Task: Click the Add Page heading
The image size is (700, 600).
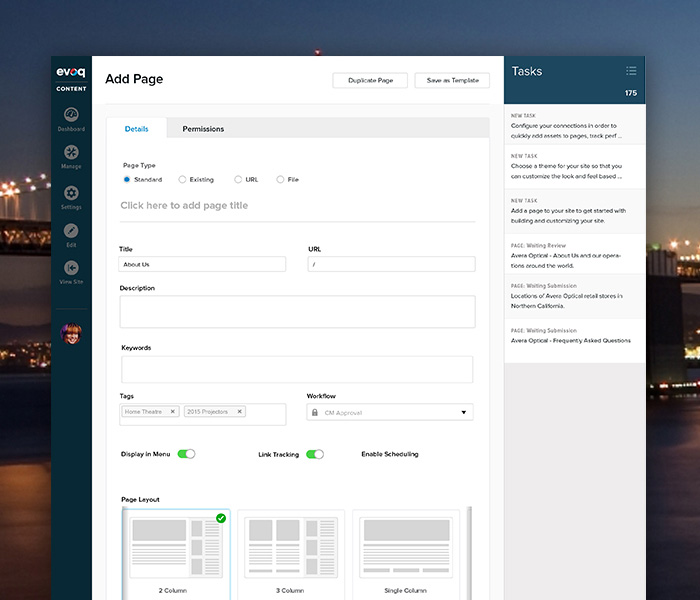Action: (x=134, y=79)
